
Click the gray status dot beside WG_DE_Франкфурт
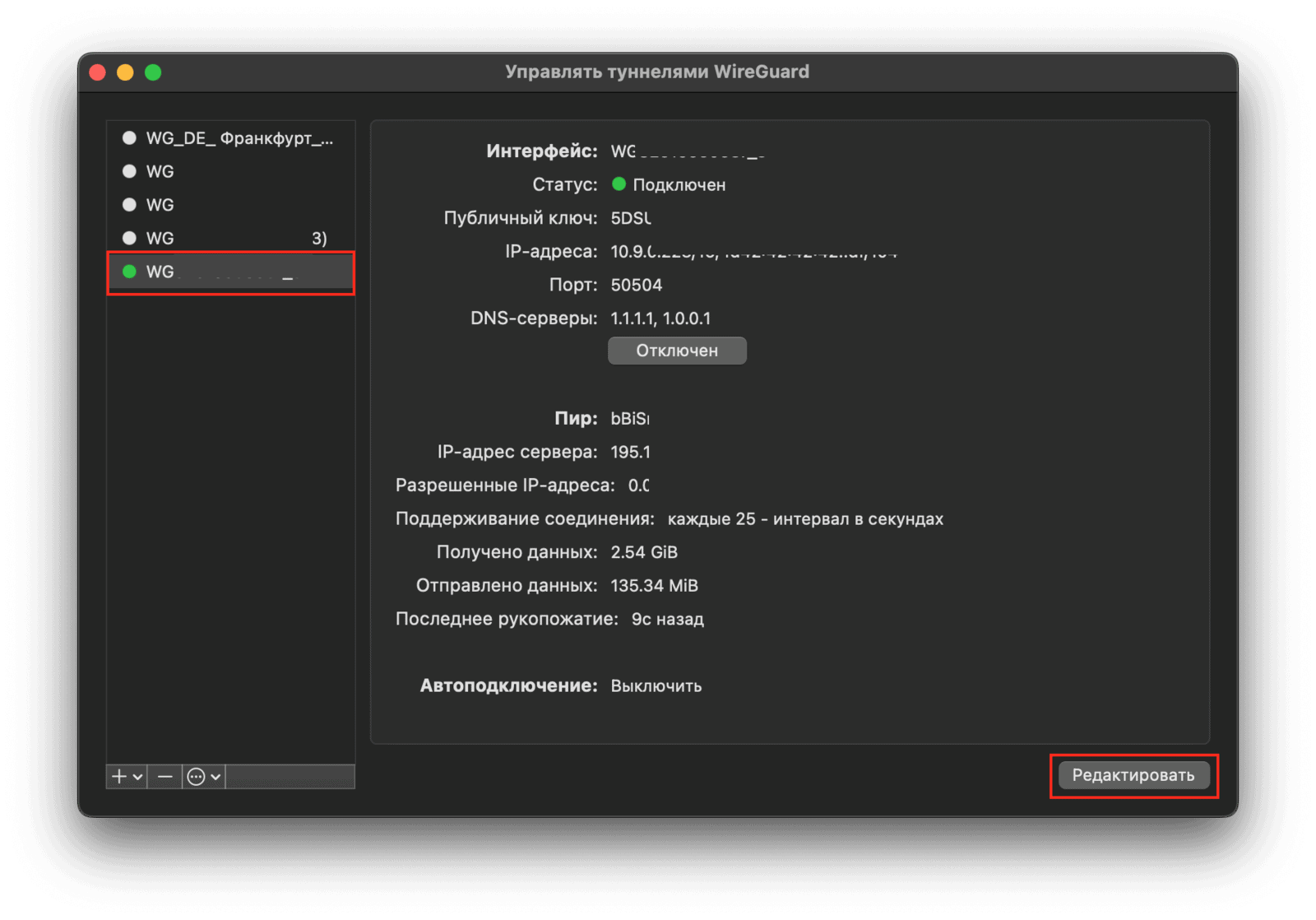[x=129, y=138]
